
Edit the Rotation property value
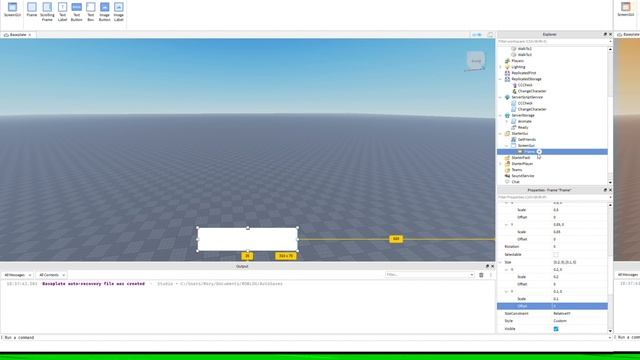pos(580,247)
